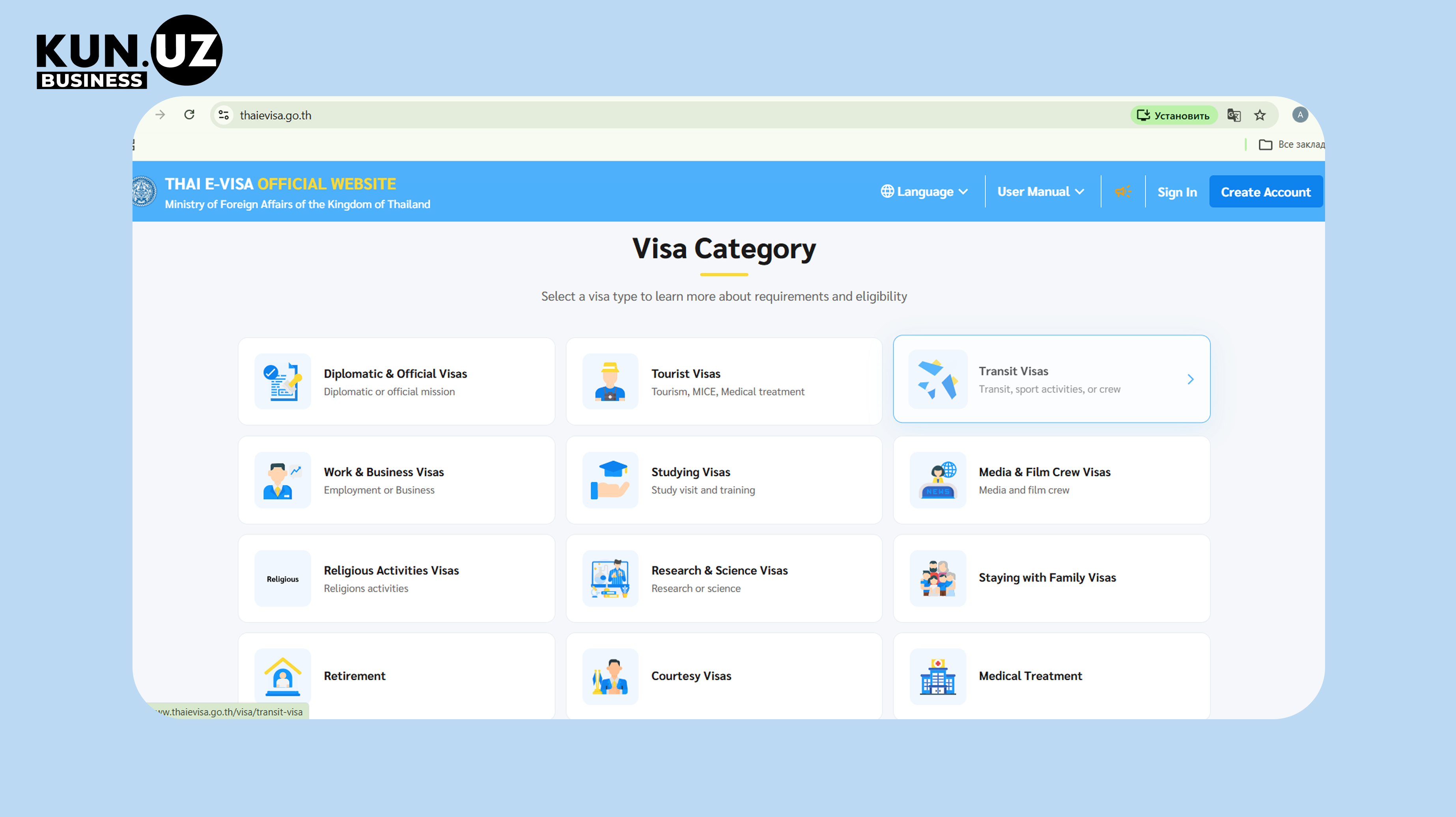Click the translate page icon
Image resolution: width=1456 pixels, height=817 pixels.
coord(1234,115)
